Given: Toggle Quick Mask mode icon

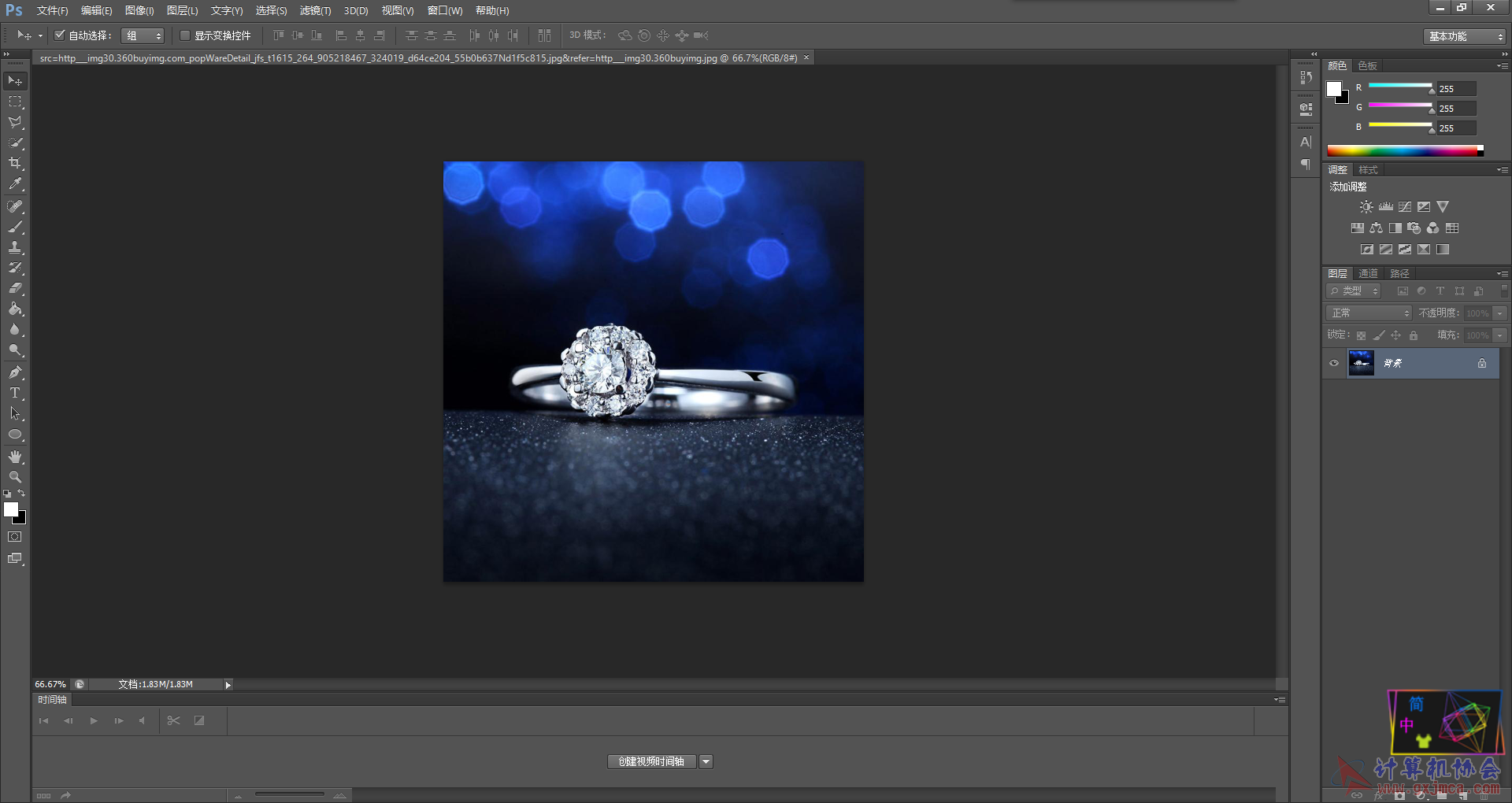Looking at the screenshot, I should point(15,537).
